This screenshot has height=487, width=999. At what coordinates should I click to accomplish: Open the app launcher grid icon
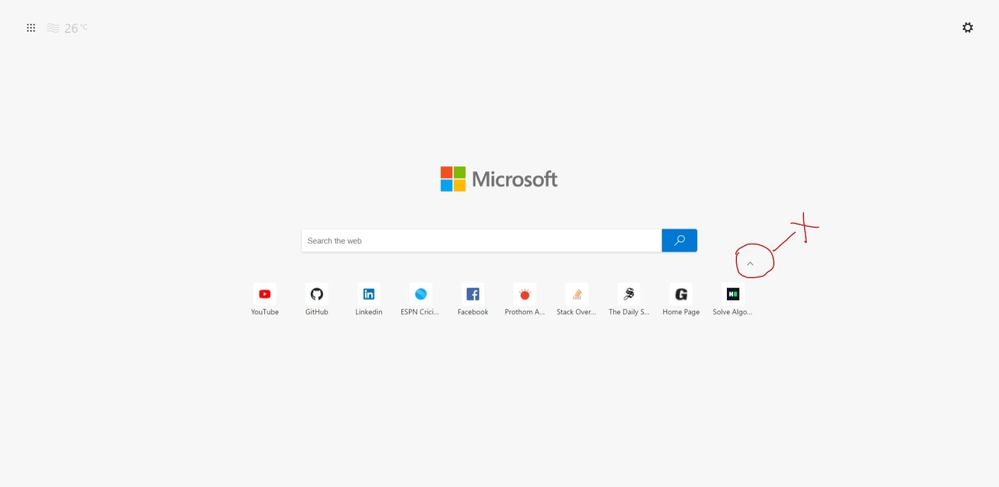pyautogui.click(x=31, y=28)
